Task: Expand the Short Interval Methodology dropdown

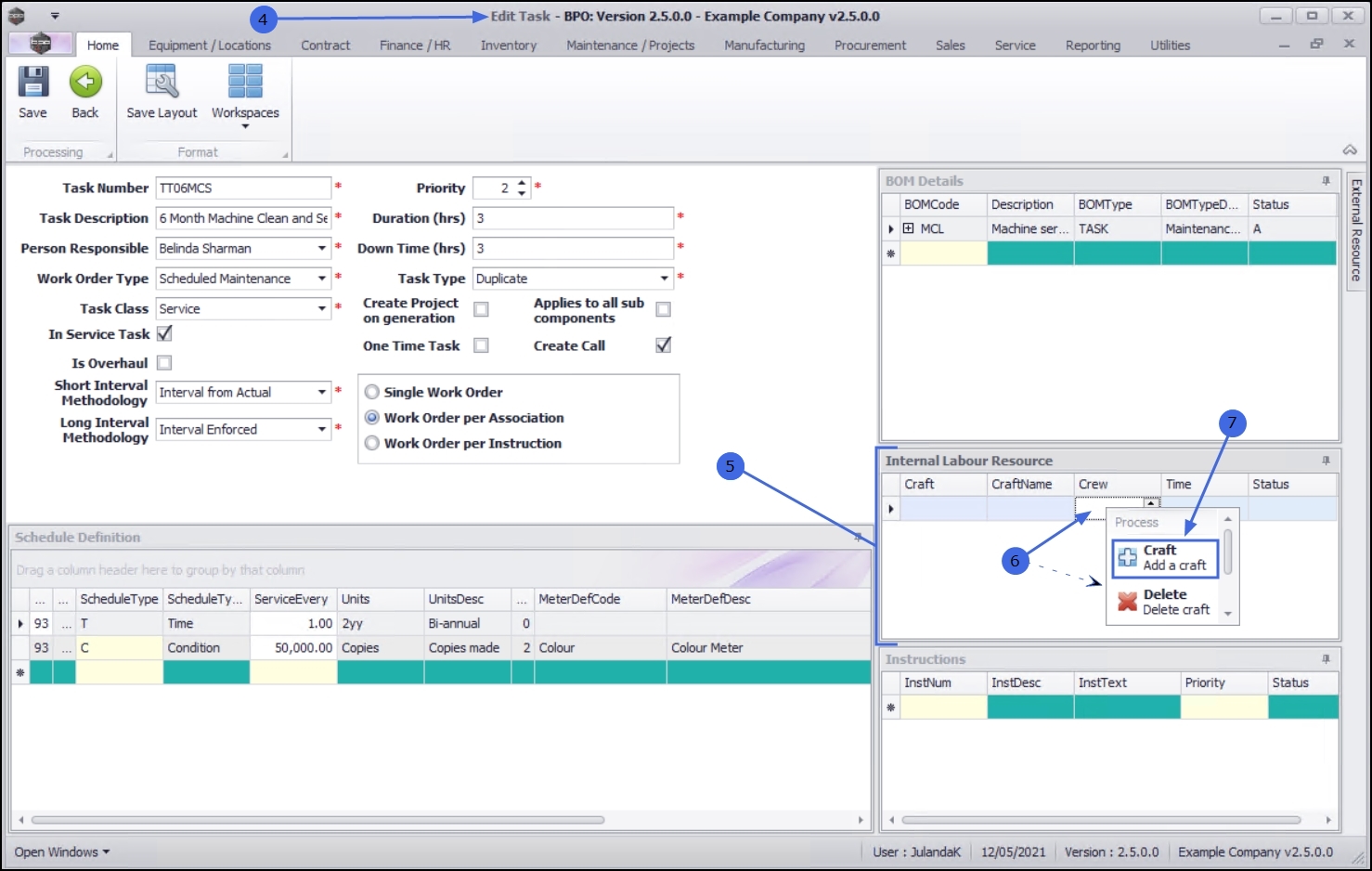Action: (322, 392)
